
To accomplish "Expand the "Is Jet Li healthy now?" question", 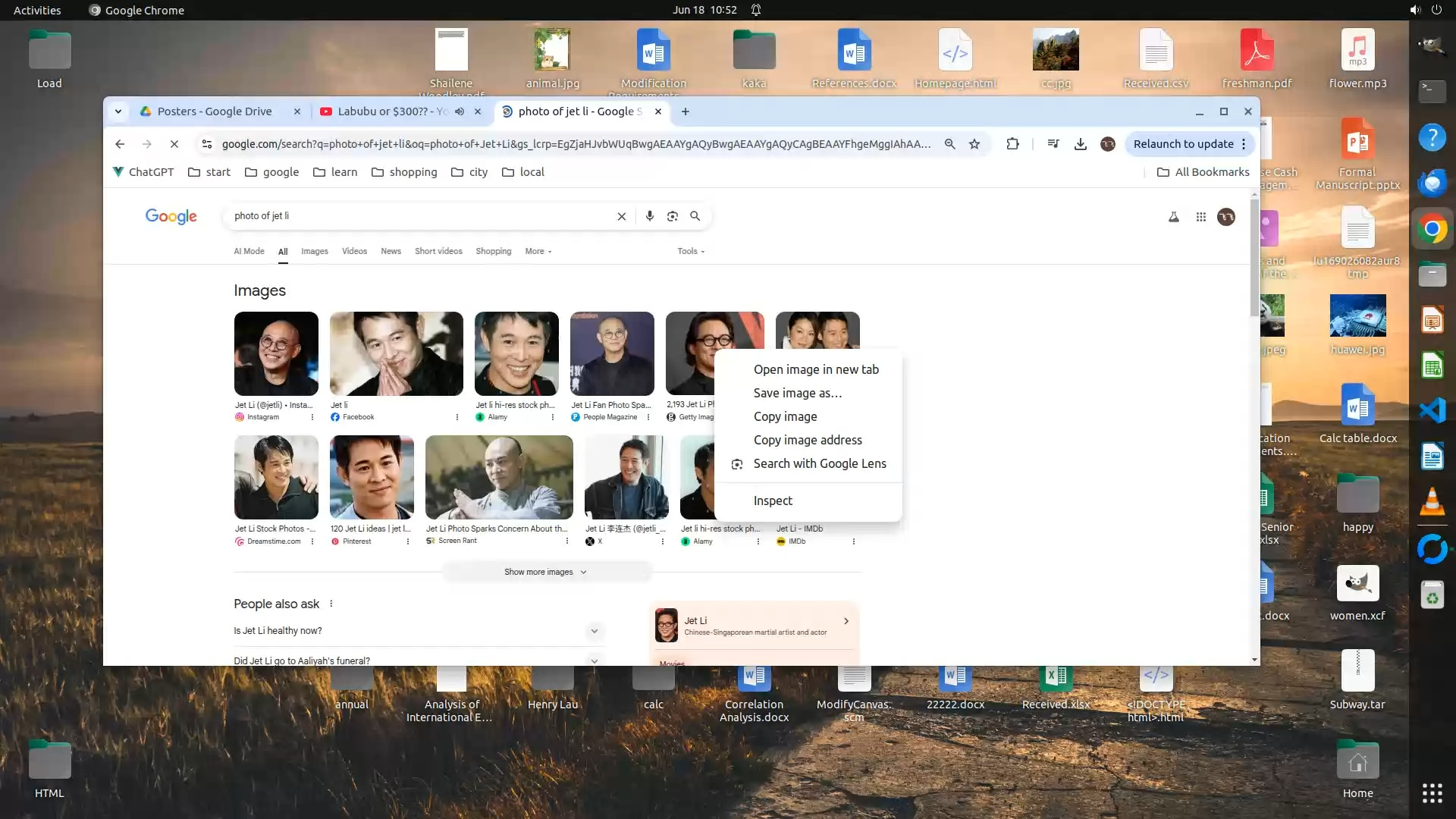I will click(594, 631).
